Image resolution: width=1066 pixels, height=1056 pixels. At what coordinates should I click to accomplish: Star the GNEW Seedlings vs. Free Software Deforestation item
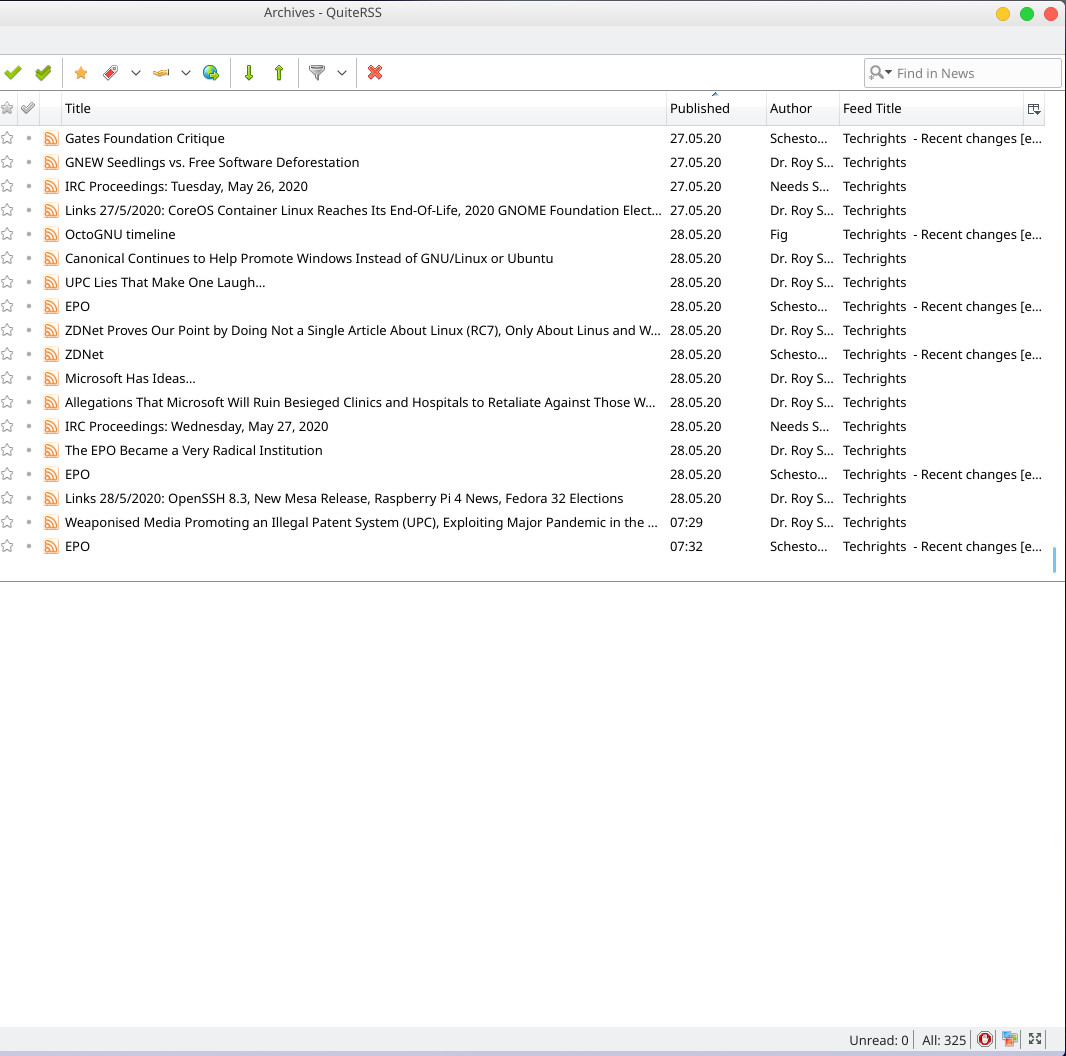7,162
